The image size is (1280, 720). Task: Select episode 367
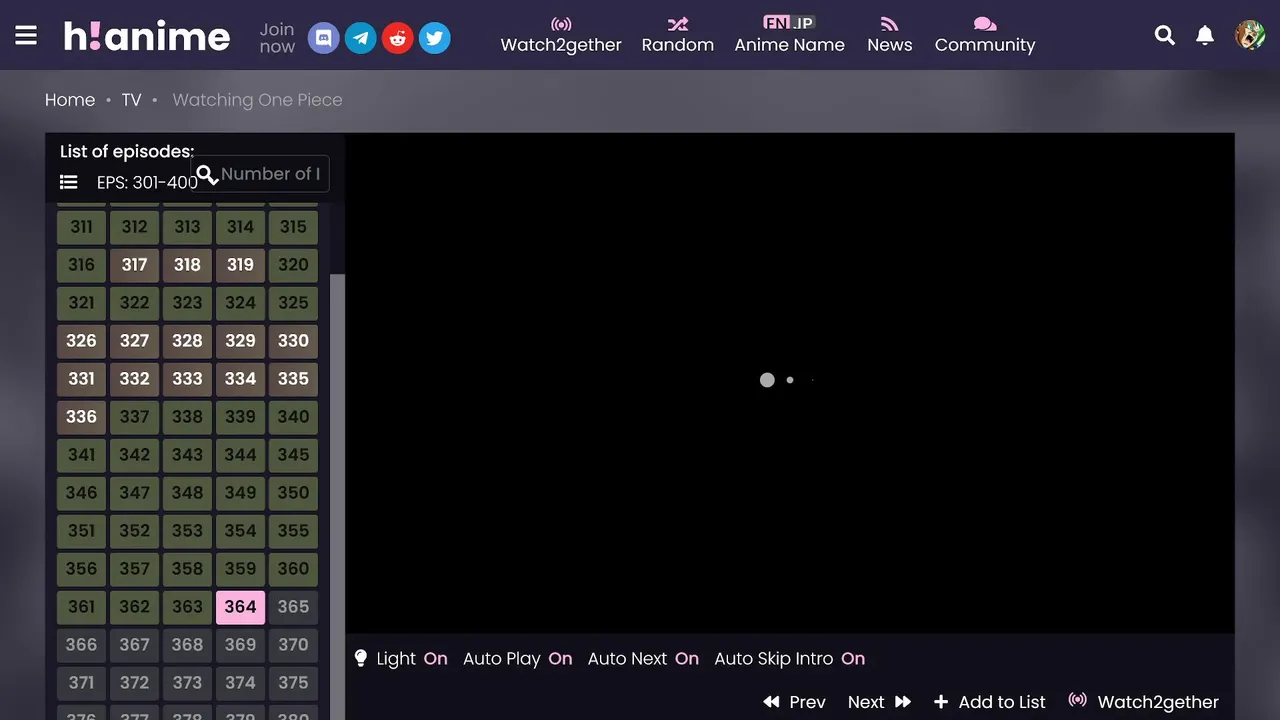pos(134,645)
